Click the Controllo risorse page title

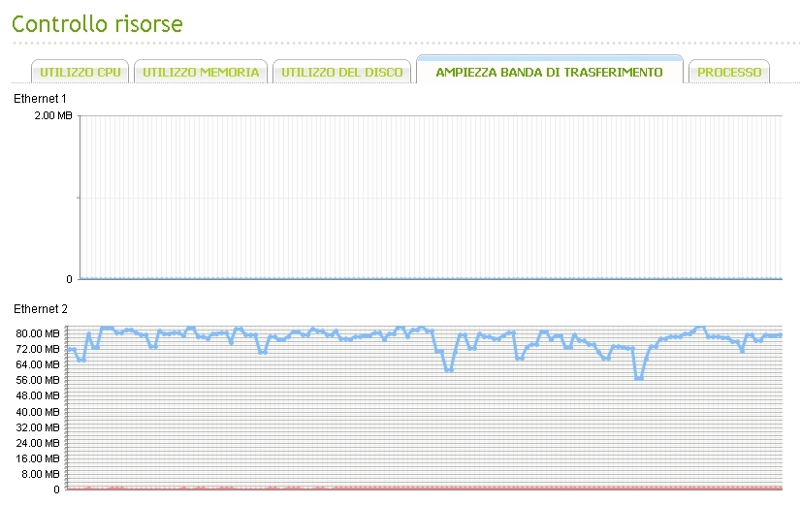97,23
